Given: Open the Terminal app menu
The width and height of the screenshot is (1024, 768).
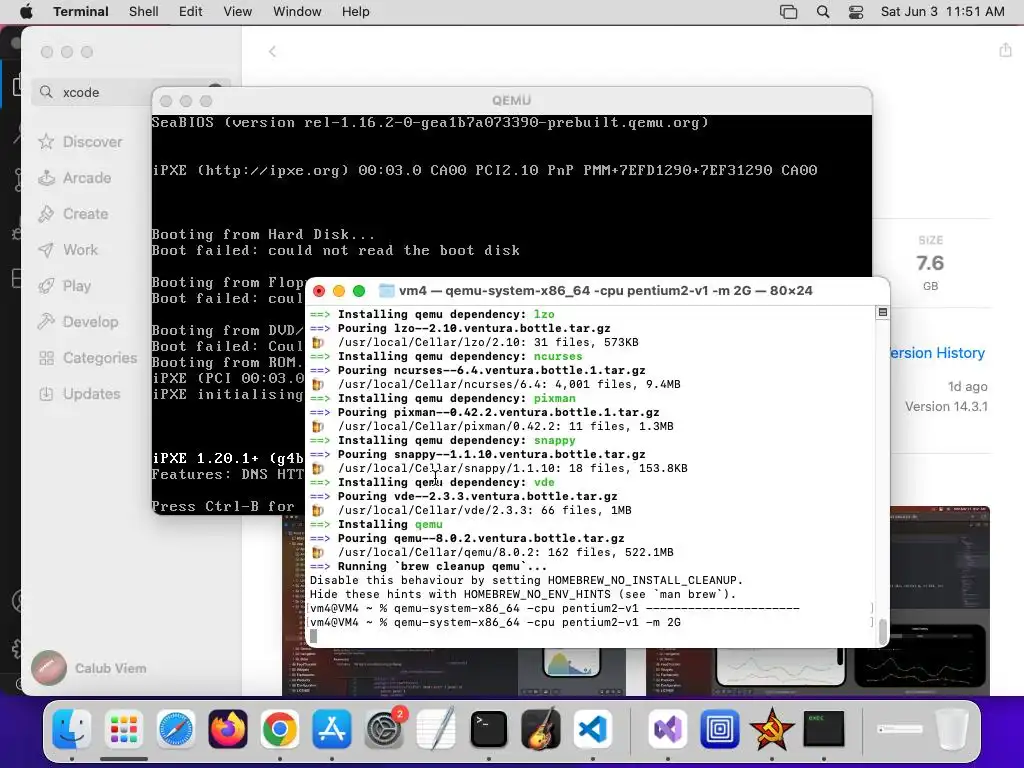Looking at the screenshot, I should [81, 12].
